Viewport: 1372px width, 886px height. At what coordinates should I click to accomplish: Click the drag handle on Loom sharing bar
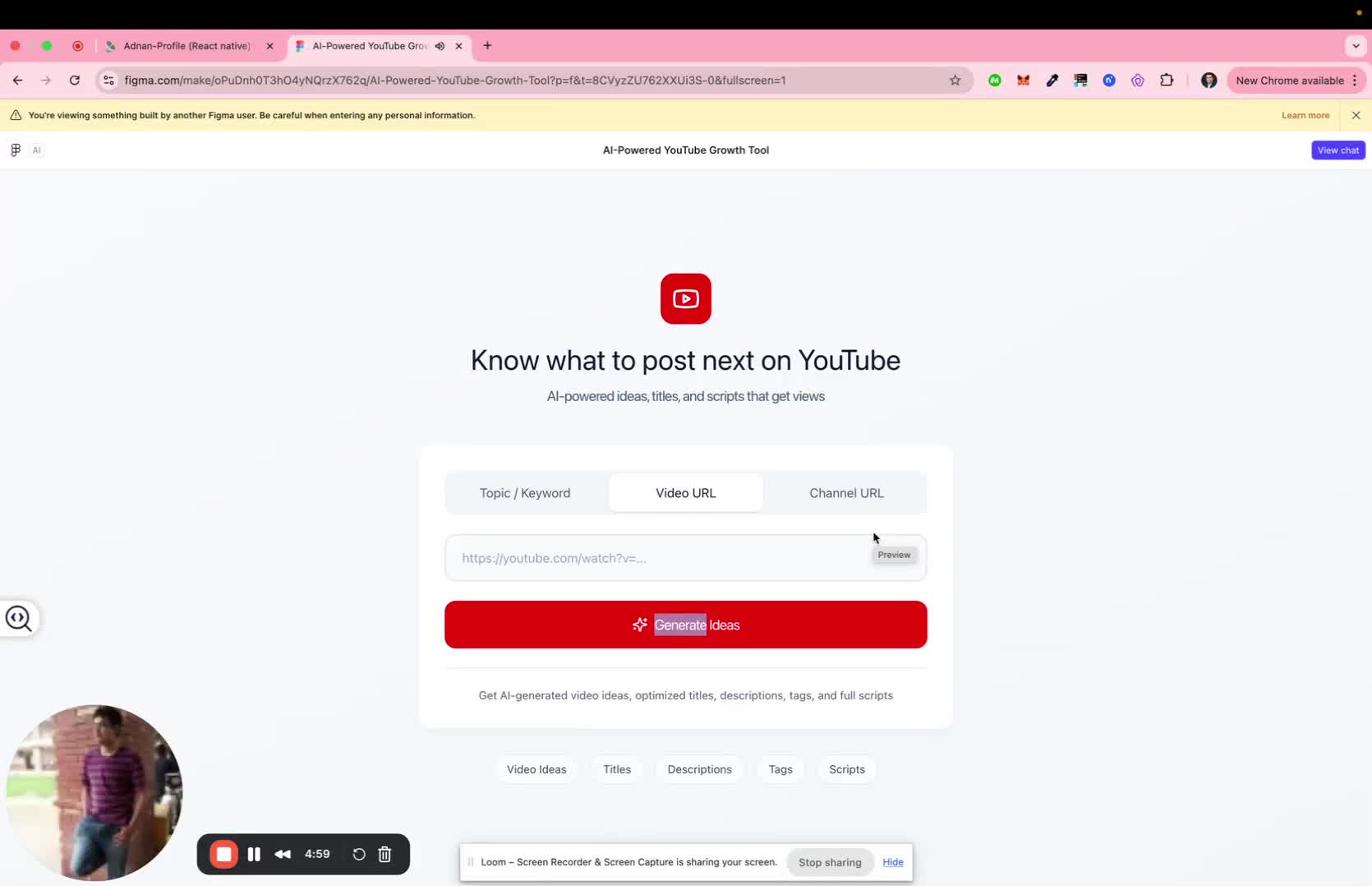pos(471,862)
